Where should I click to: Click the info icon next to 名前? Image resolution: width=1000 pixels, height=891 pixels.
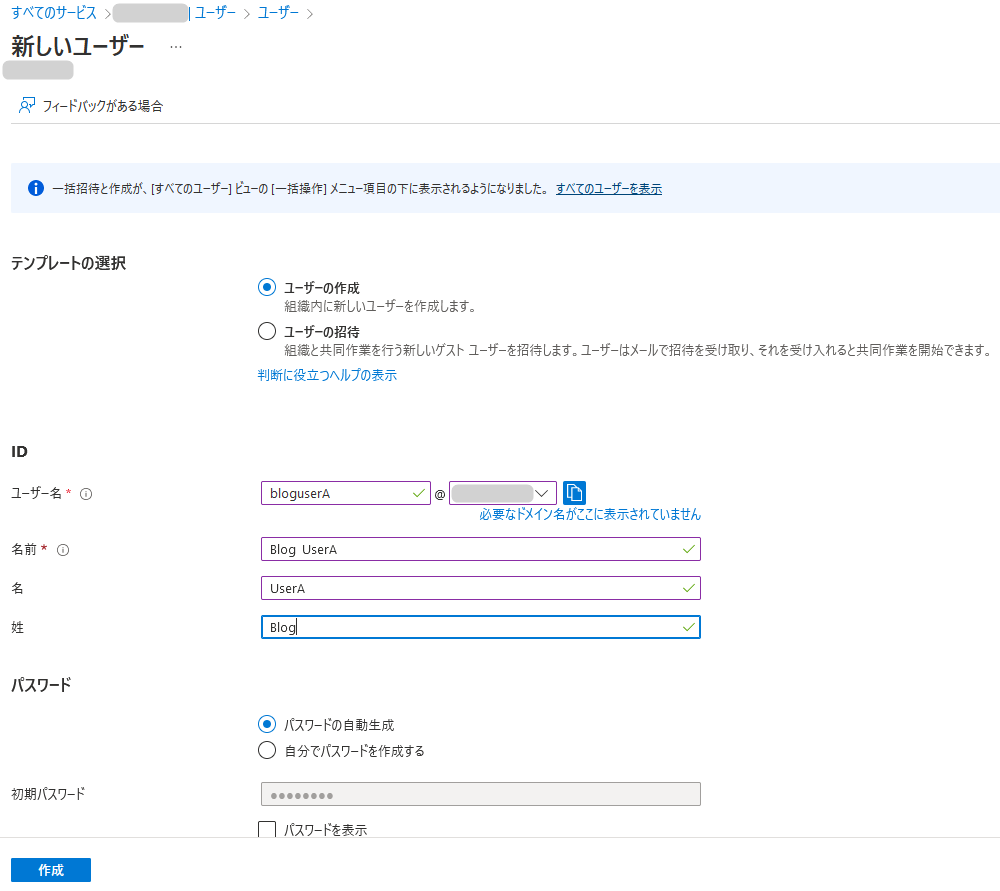(x=63, y=550)
